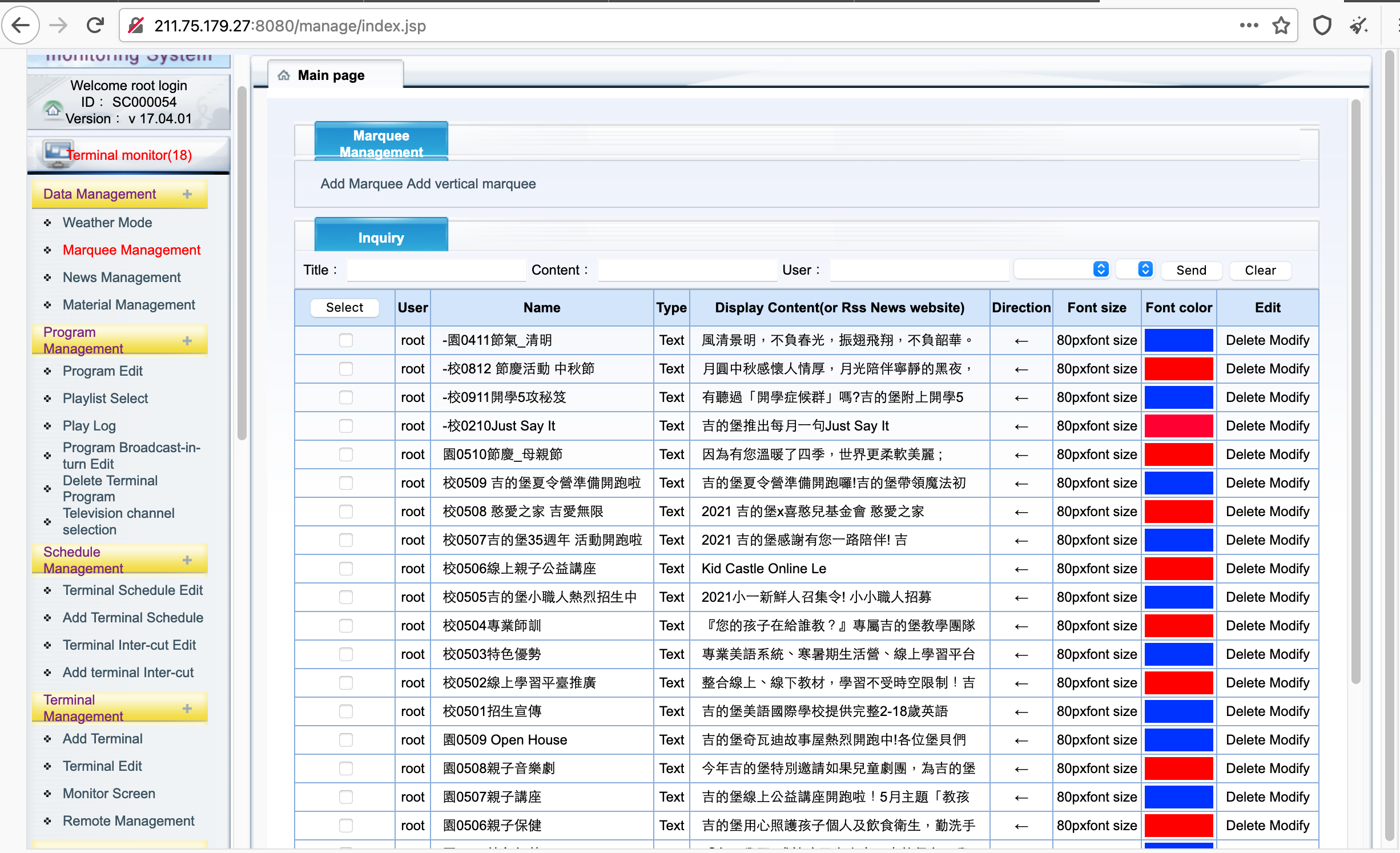Click Modify for 校0812 節慶活動 中秋節 row

1289,369
